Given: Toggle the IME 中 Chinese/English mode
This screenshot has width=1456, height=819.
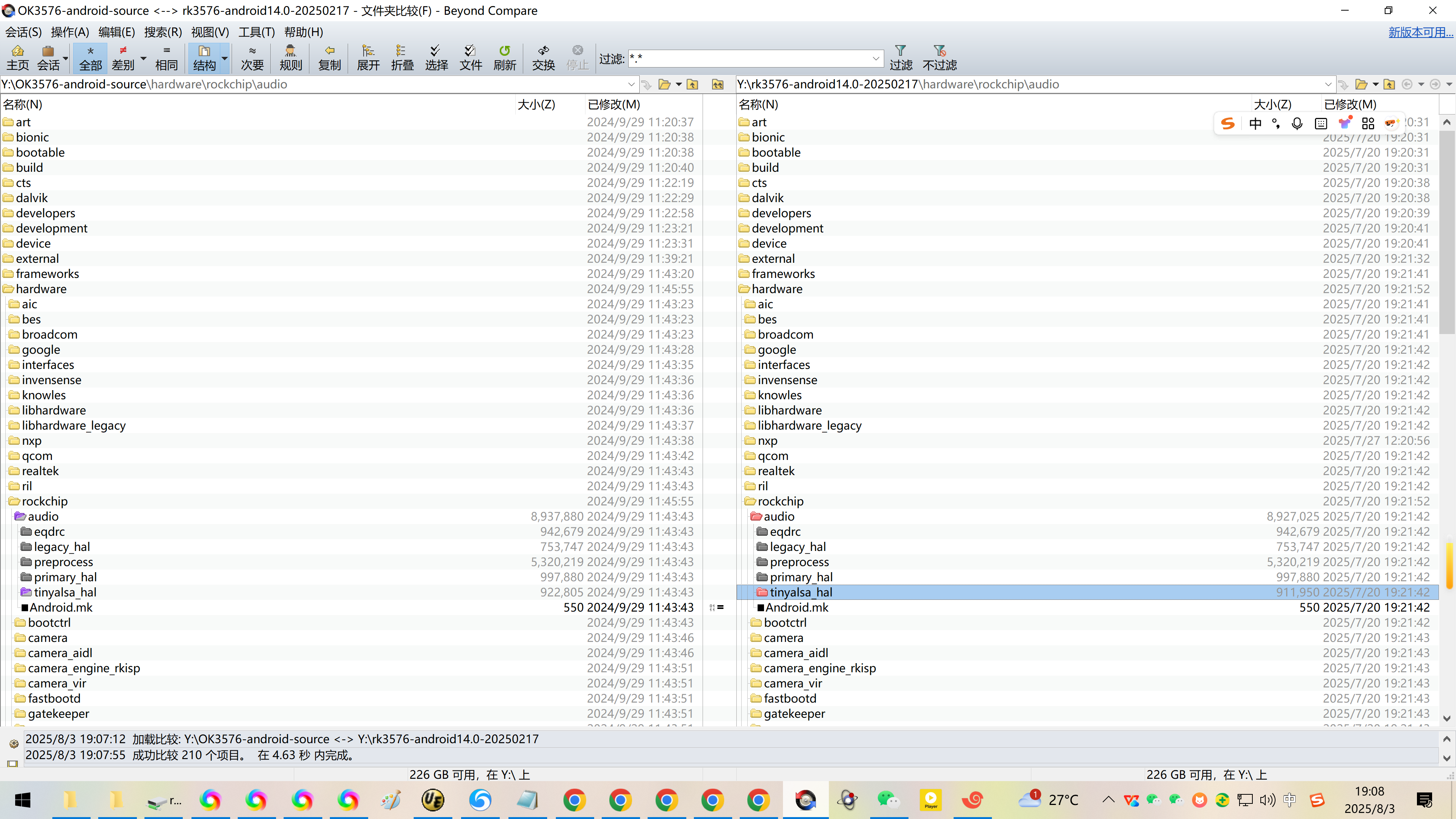Looking at the screenshot, I should tap(1255, 123).
